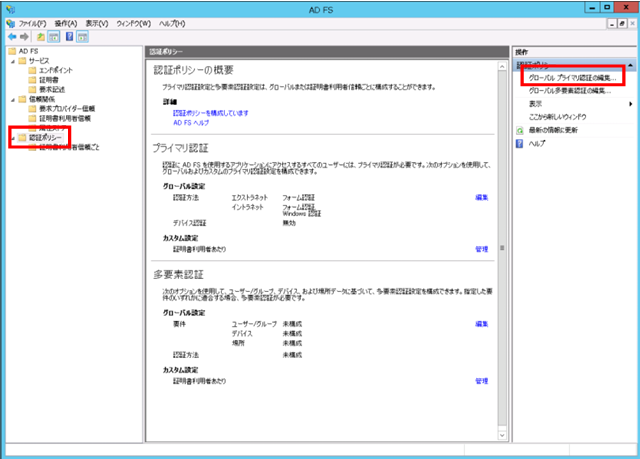Screen dimensions: 640x459
Task: Click the エンドポイント folder icon
Action: (32, 70)
